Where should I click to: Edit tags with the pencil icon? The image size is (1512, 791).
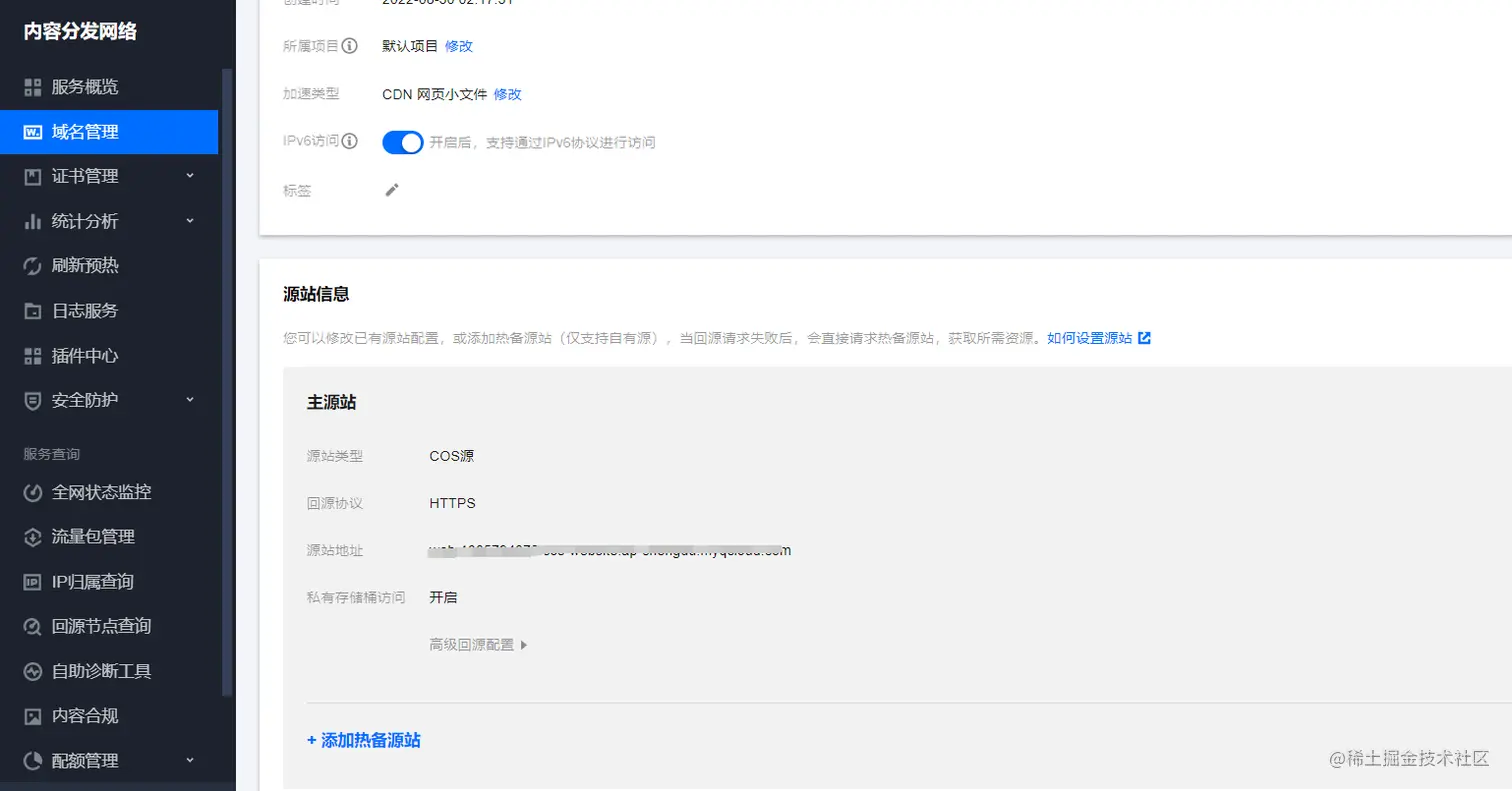[392, 190]
